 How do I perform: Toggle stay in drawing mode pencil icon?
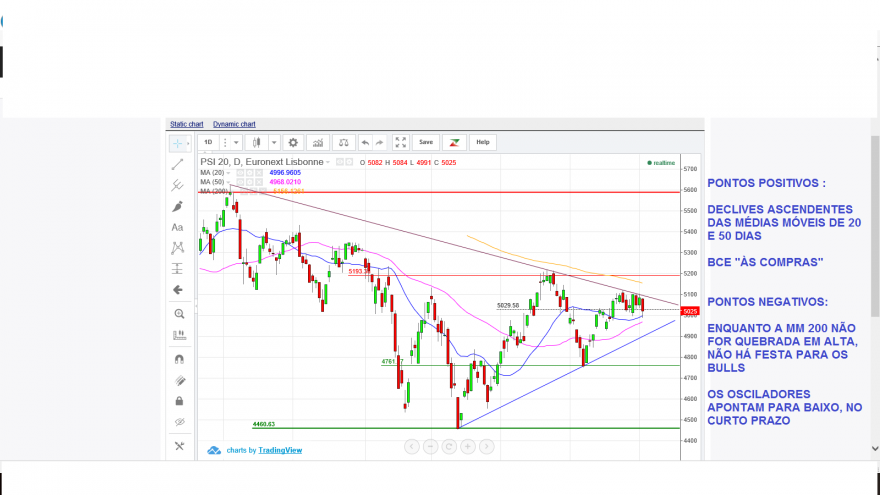180,381
